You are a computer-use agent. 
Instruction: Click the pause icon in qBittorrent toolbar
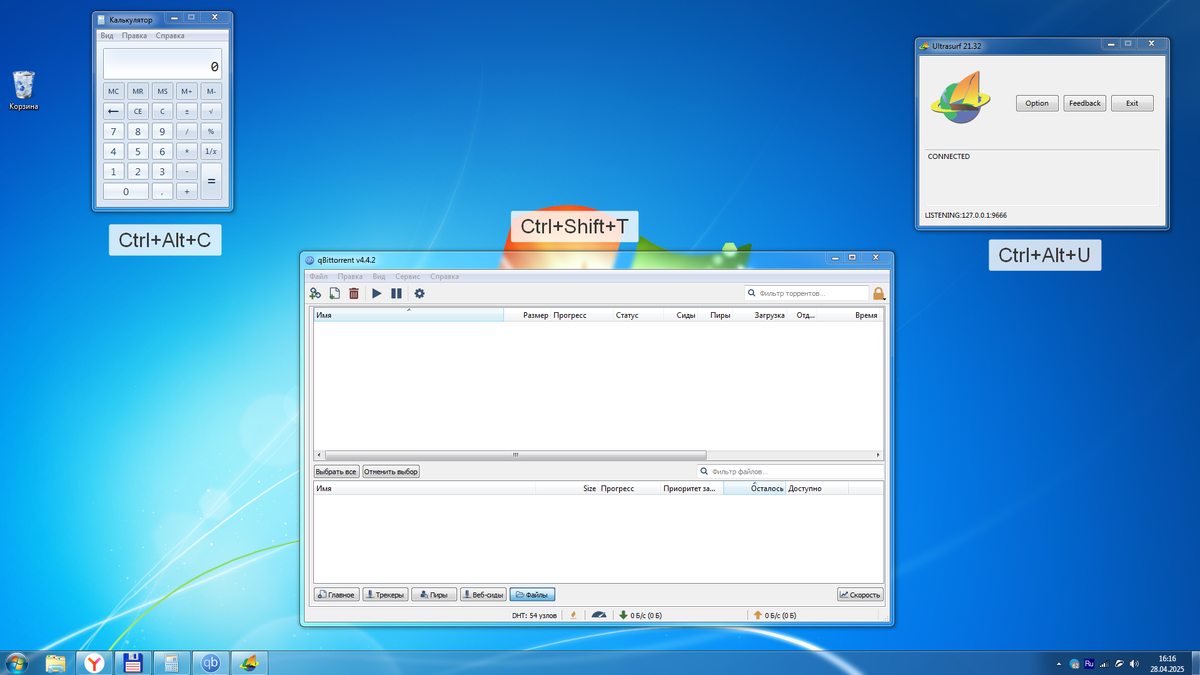coord(396,293)
